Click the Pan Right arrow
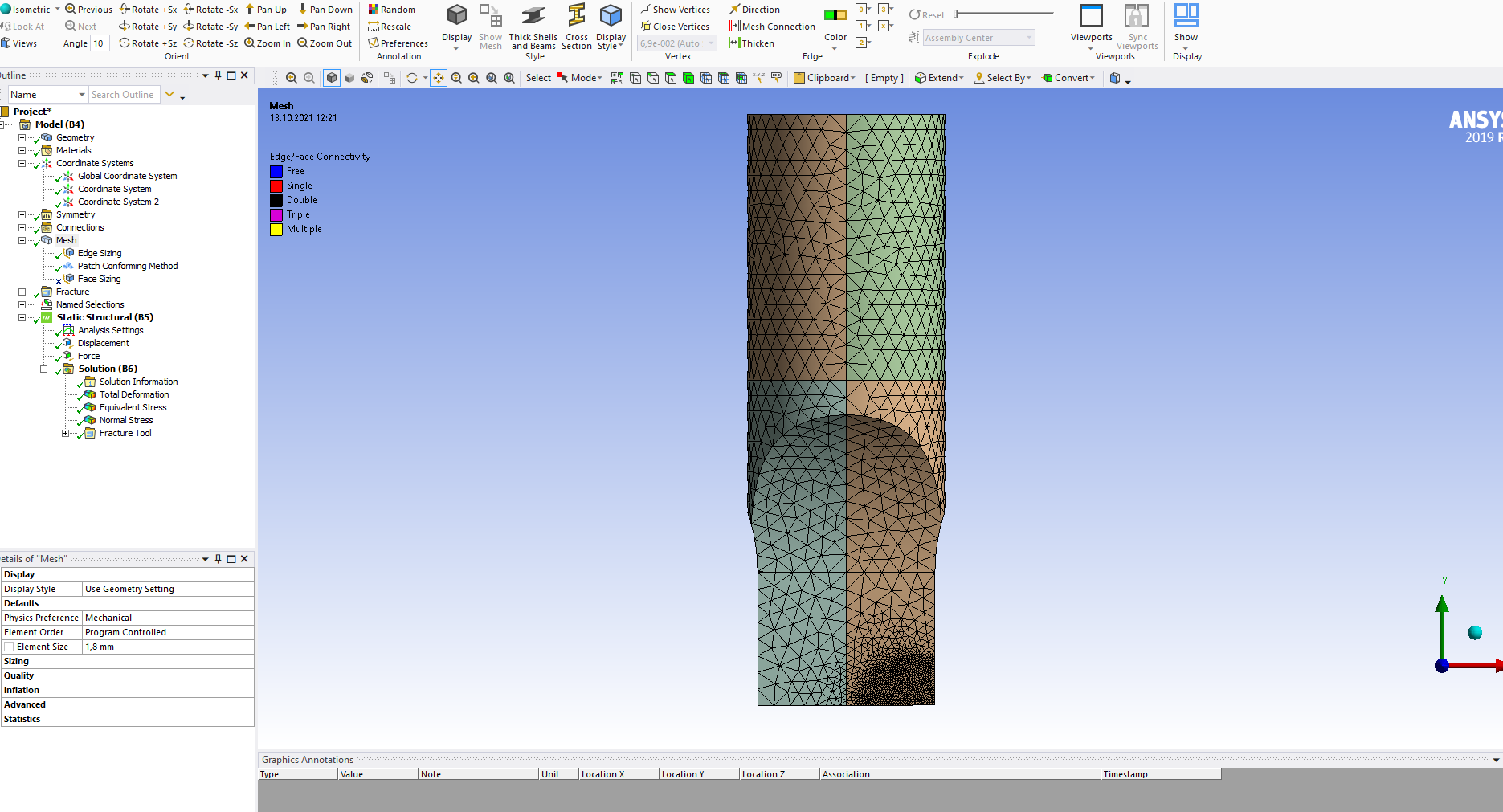Viewport: 1503px width, 812px height. tap(324, 27)
